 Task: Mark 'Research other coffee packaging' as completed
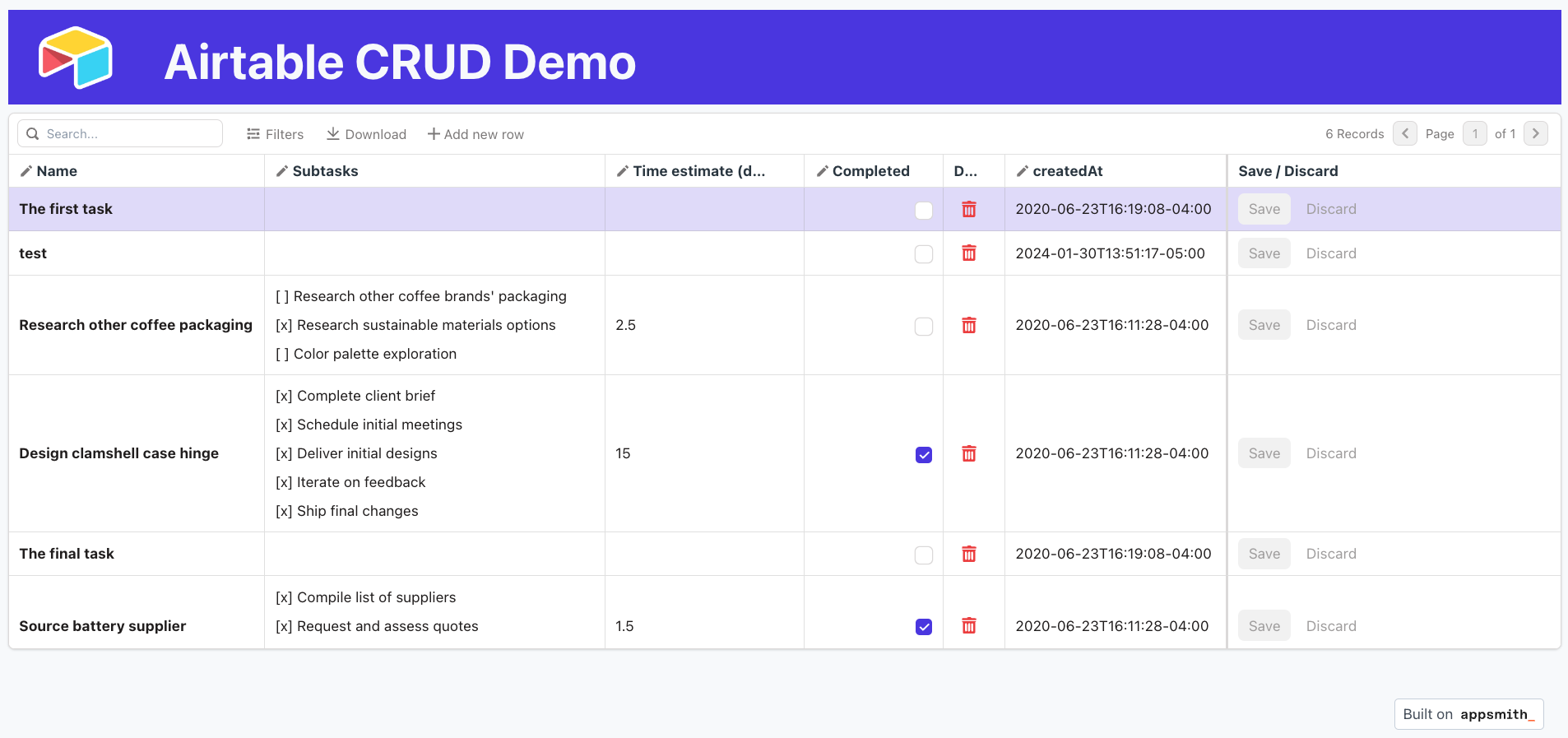[923, 327]
